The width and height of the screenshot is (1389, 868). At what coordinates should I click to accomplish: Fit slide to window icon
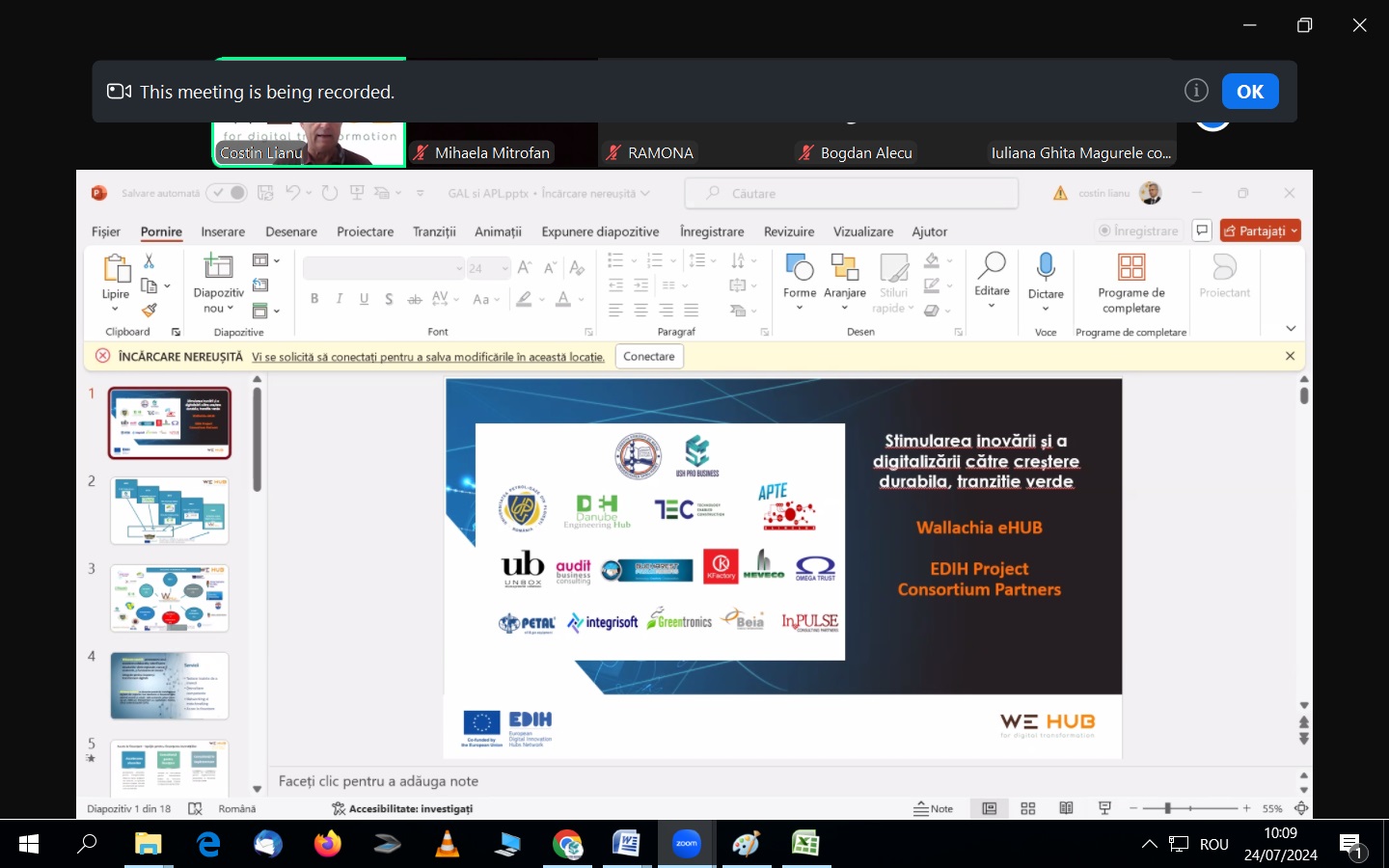pyautogui.click(x=1301, y=808)
